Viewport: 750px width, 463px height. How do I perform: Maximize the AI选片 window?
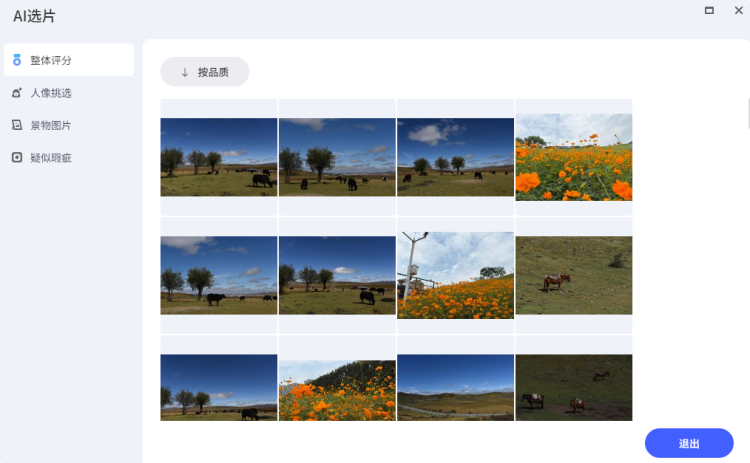tap(709, 11)
